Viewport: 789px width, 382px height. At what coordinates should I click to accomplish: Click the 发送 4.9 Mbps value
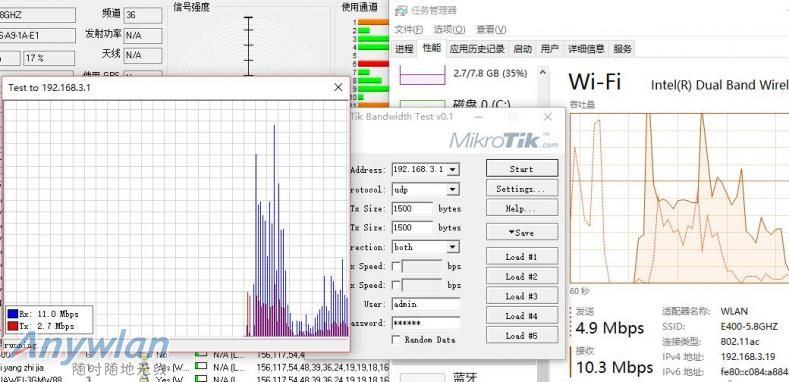(610, 328)
